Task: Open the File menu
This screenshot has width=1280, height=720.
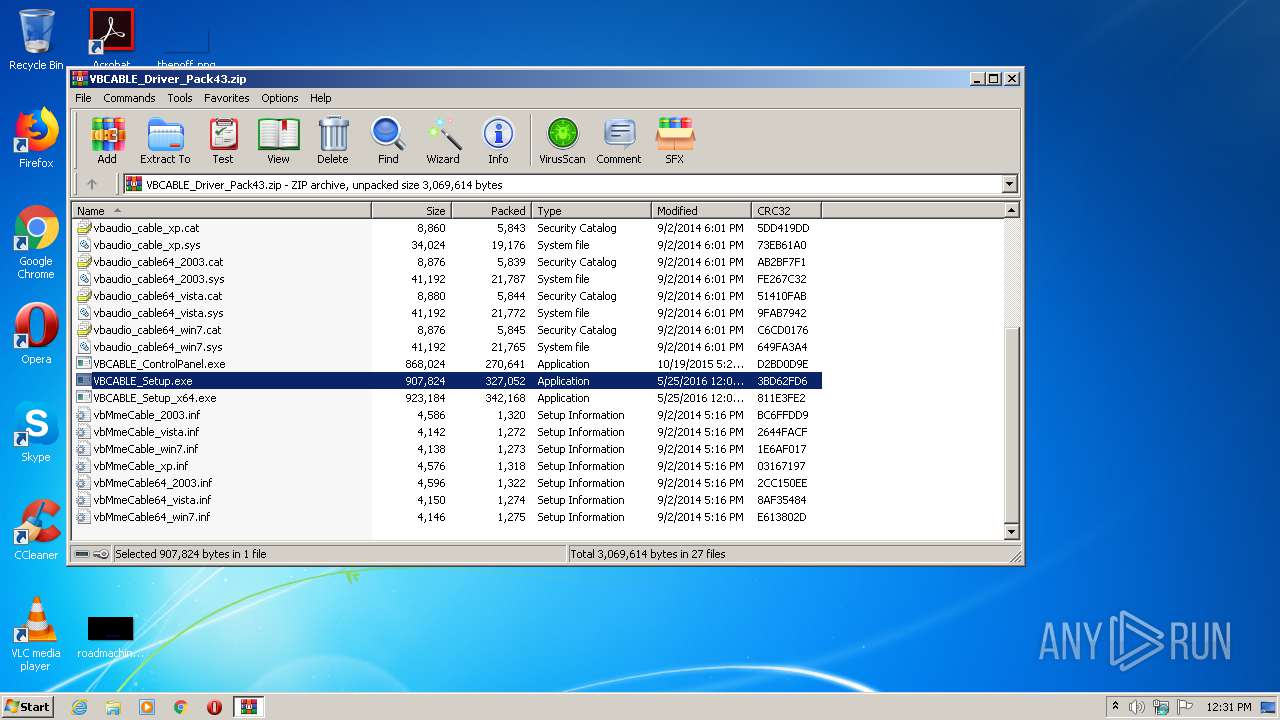Action: [x=83, y=98]
